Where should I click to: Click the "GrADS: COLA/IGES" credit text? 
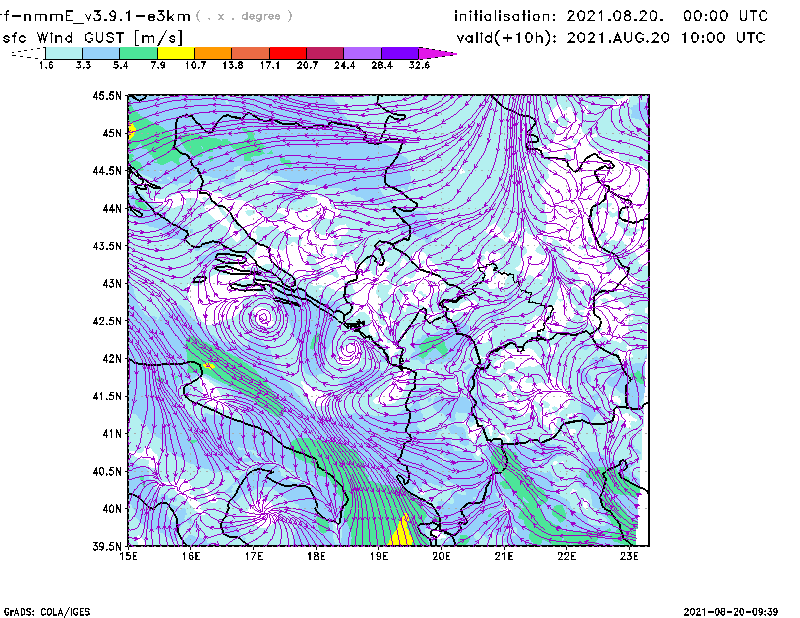(47, 612)
